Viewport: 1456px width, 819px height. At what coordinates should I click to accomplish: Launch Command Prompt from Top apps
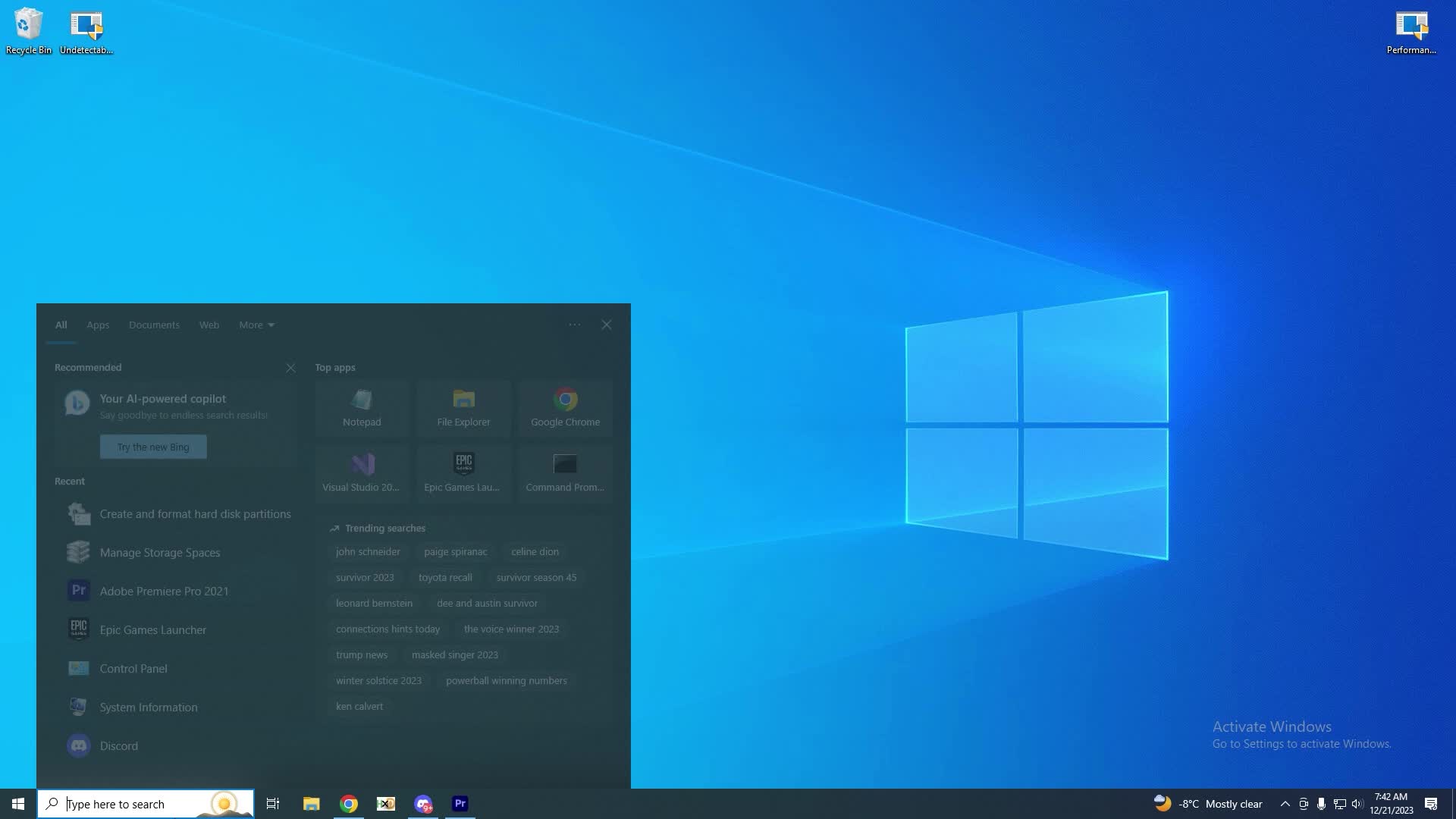pos(564,473)
